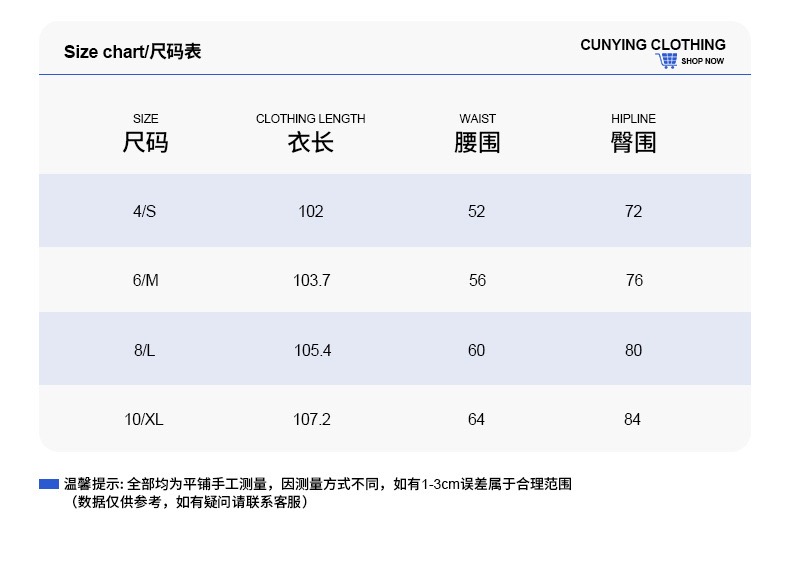Click the SHOP NOW link
The image size is (790, 564).
click(x=702, y=62)
